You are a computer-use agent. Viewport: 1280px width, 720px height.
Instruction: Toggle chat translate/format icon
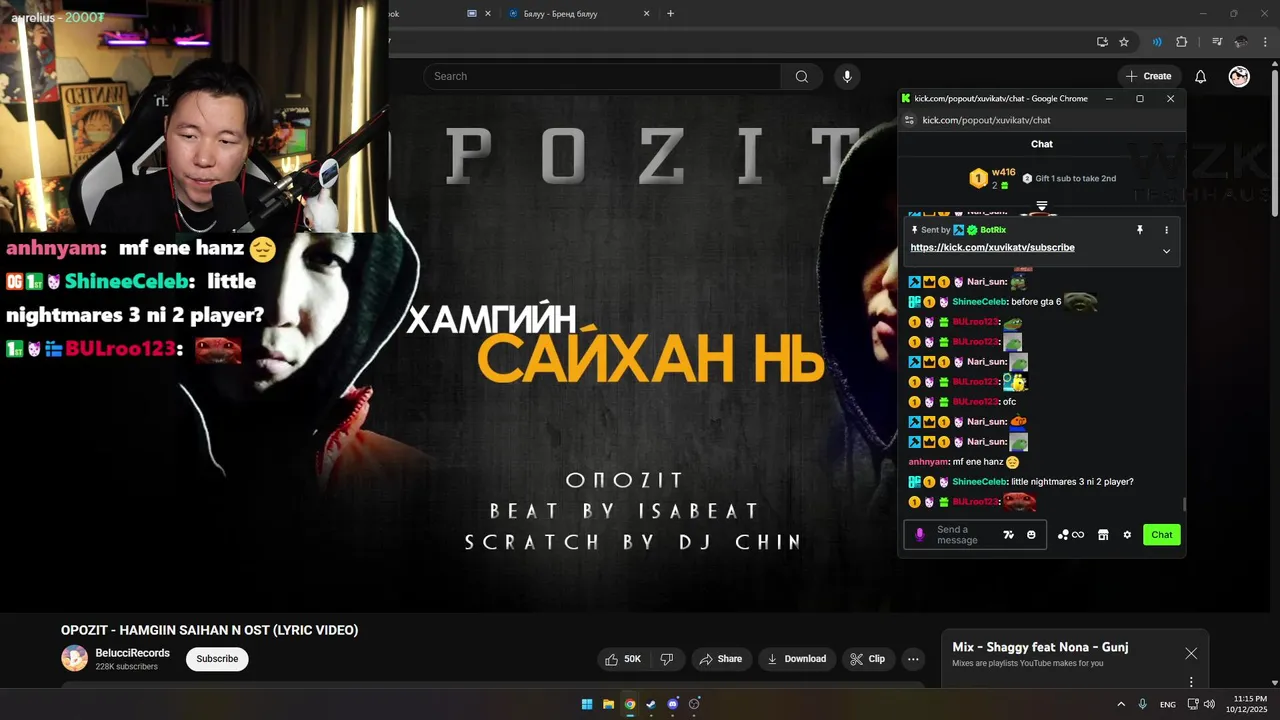tap(1008, 535)
